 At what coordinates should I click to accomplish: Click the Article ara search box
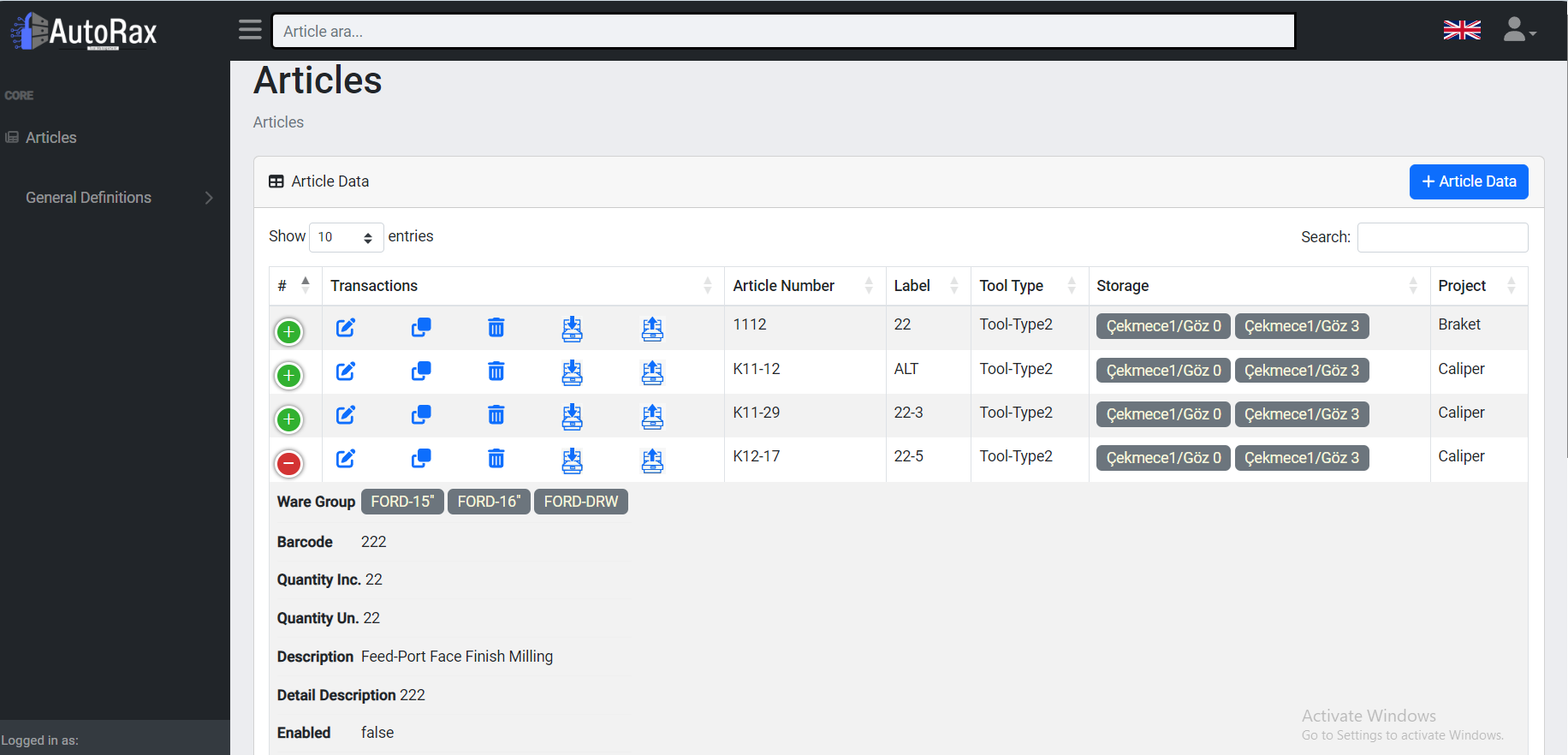(x=782, y=32)
